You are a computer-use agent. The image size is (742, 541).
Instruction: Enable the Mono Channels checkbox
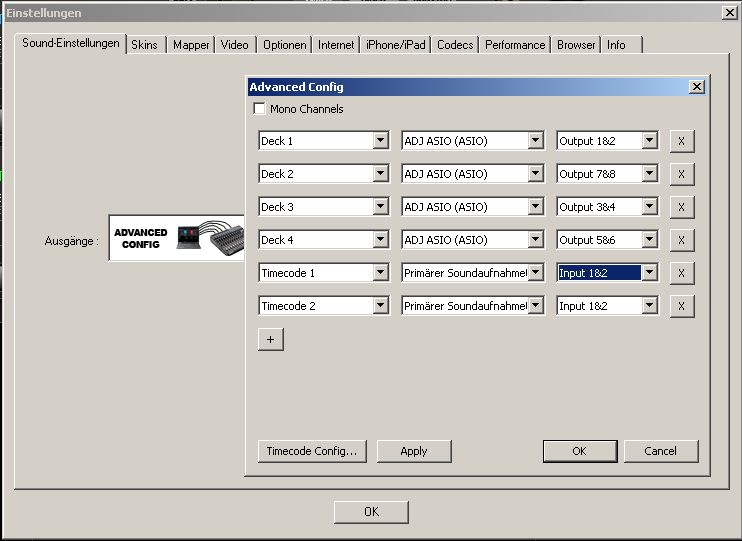[260, 109]
